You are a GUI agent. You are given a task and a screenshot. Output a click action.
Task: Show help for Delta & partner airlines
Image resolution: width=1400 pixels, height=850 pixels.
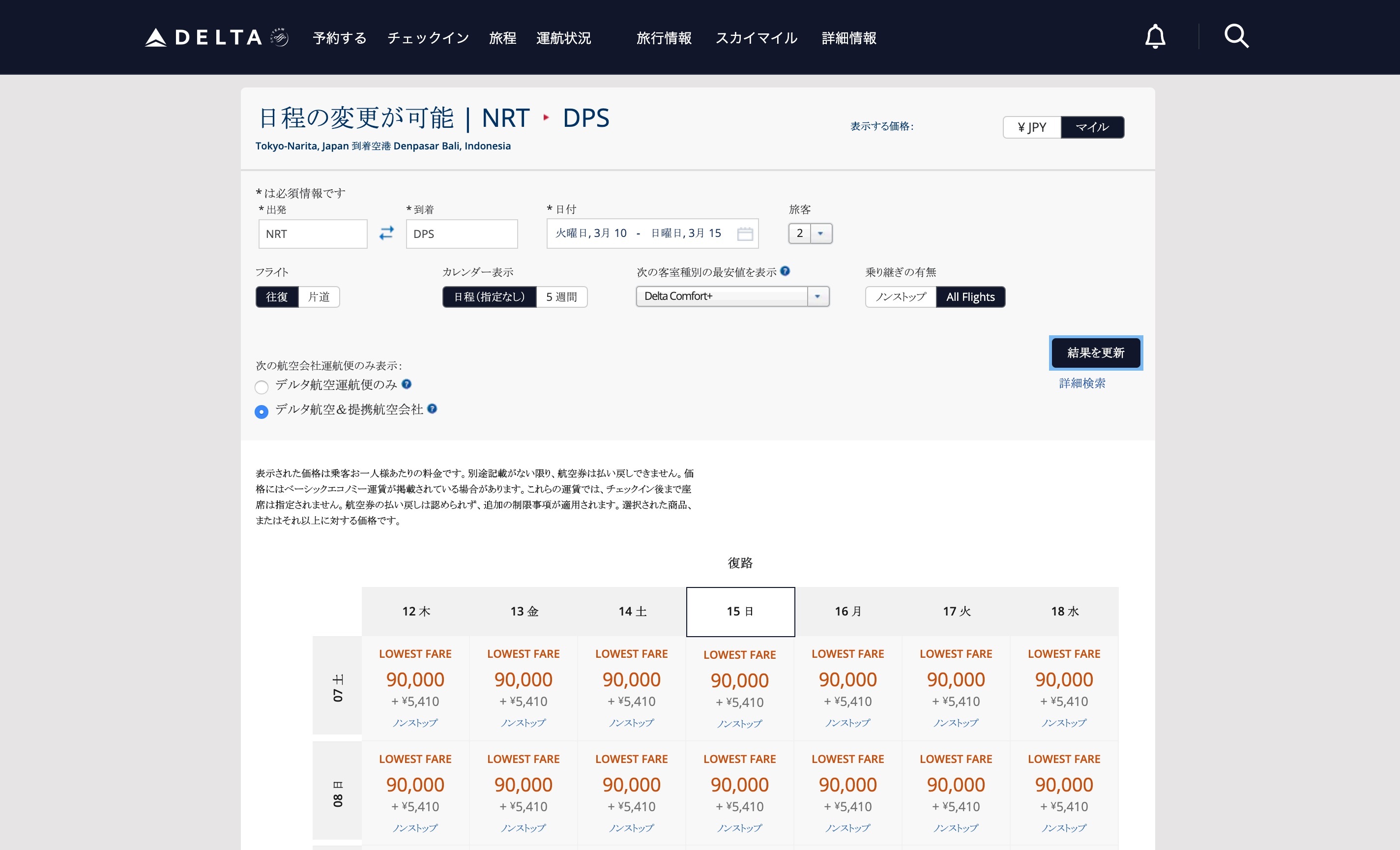pos(432,409)
